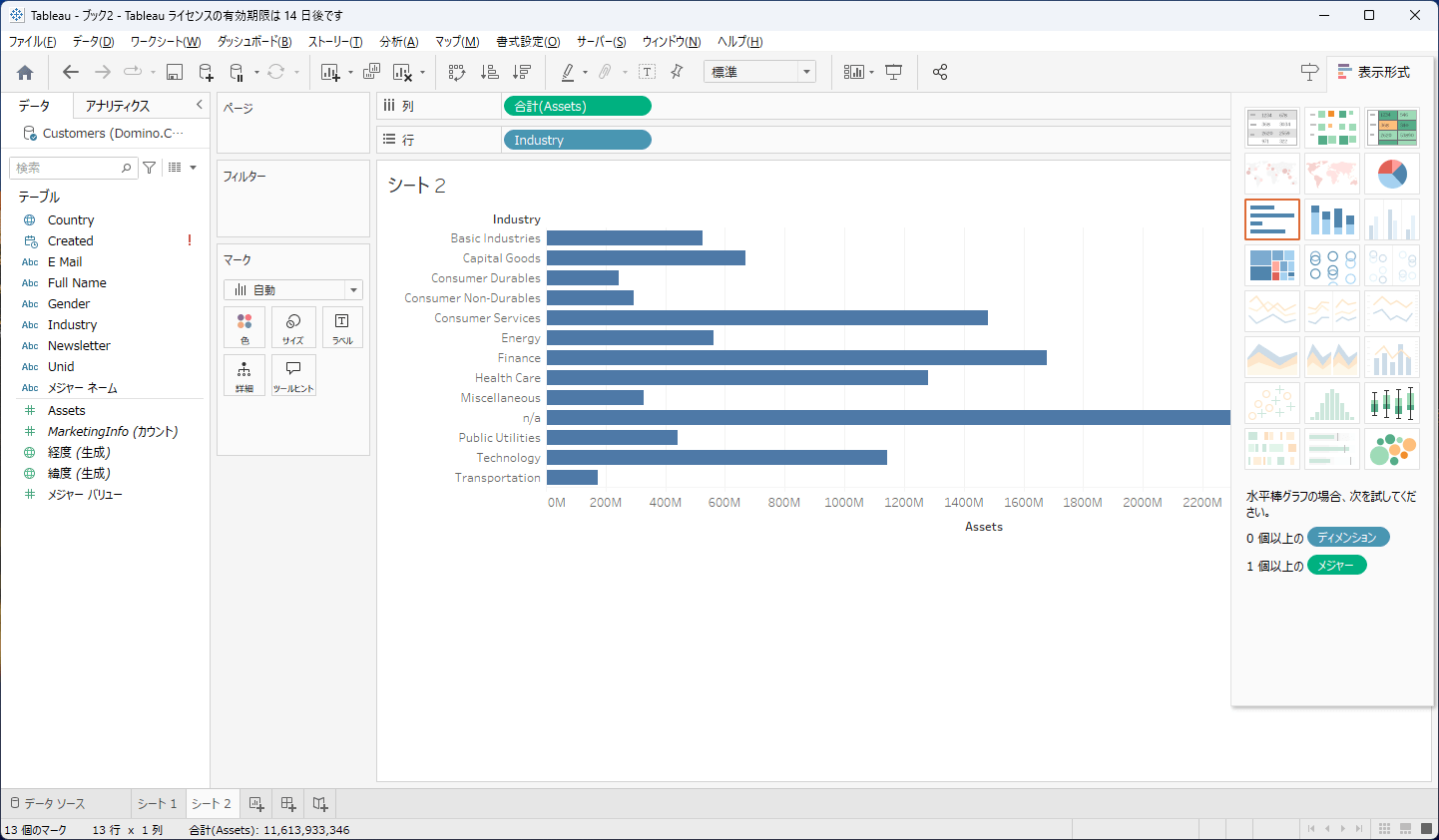Image resolution: width=1439 pixels, height=840 pixels.
Task: Open サイズ (size) on the marks card
Action: pos(293,327)
